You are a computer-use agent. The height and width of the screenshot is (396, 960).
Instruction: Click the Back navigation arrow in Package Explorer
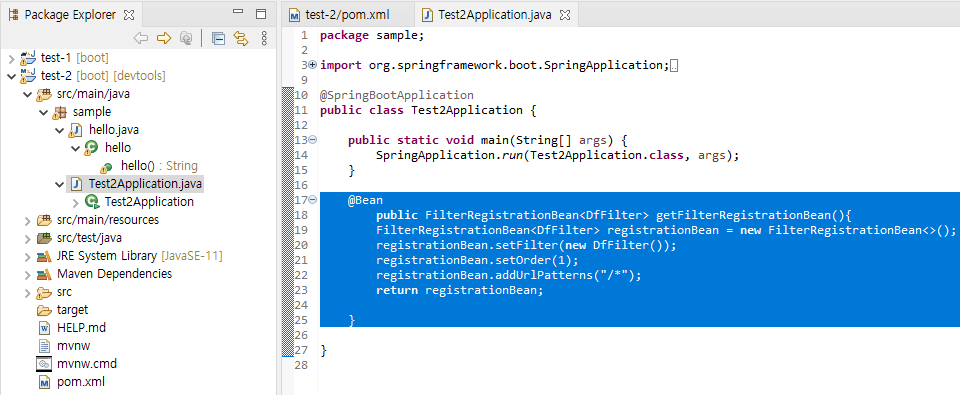141,39
